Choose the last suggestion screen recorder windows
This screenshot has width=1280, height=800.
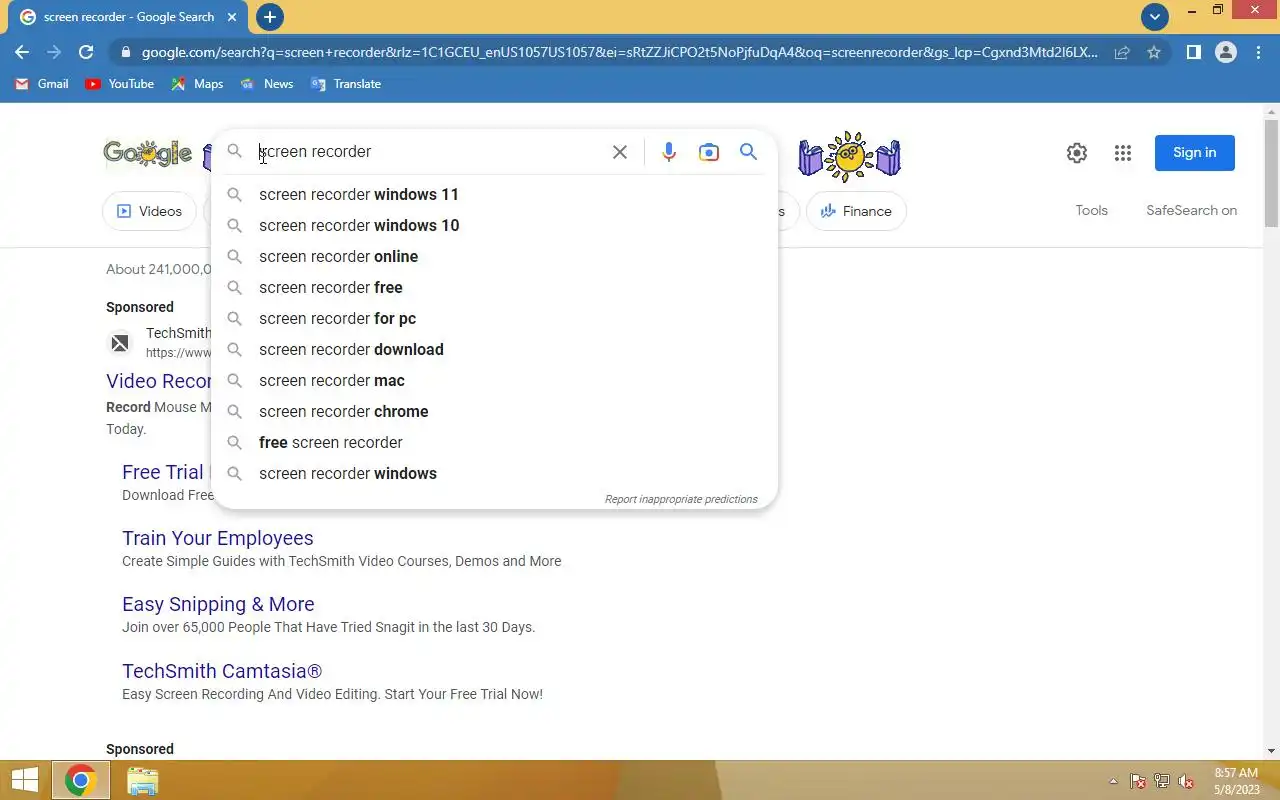494,473
